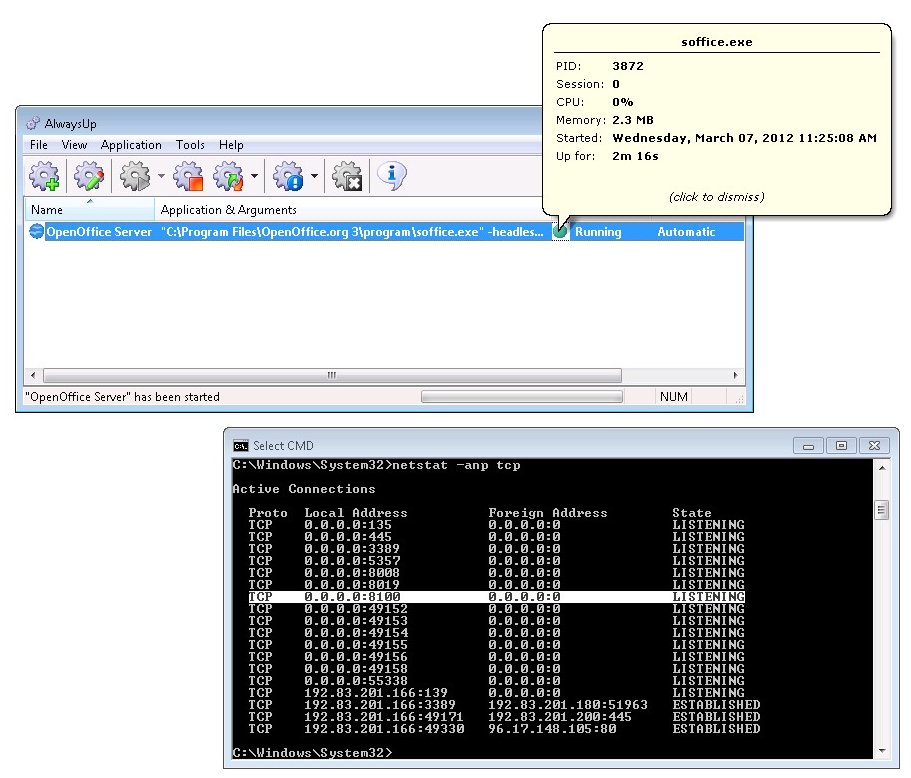Click the CMD scrollbar down arrow
This screenshot has height=778, width=911.
[882, 751]
